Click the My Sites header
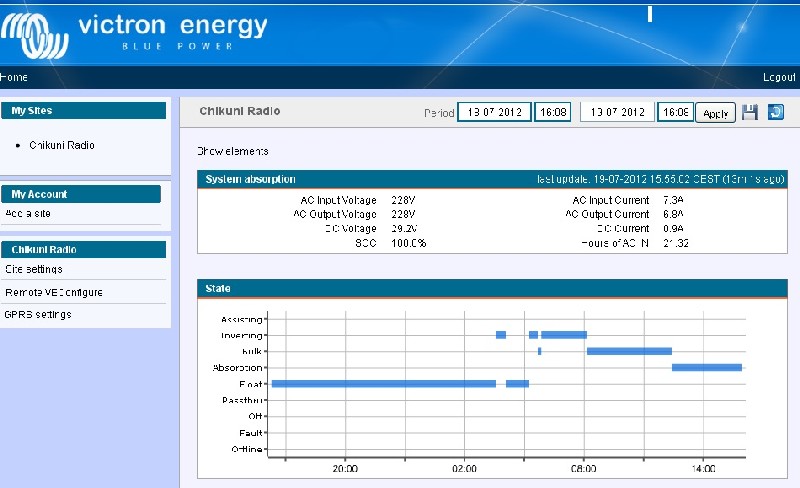Viewport: 800px width, 488px height. click(x=84, y=110)
